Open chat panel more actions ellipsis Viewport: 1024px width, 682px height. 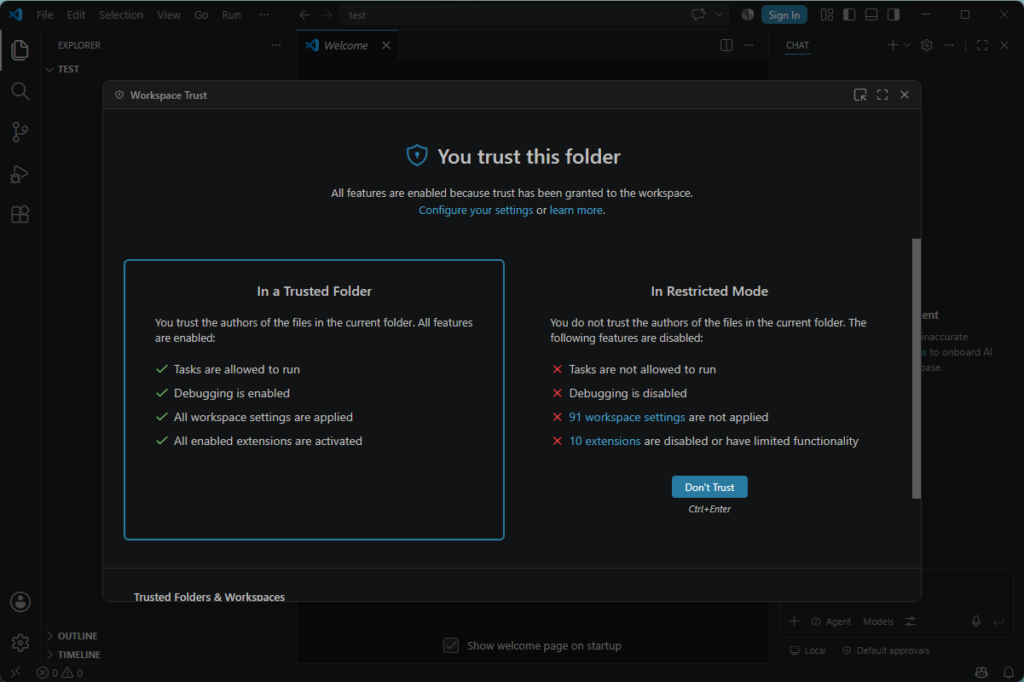pyautogui.click(x=949, y=45)
